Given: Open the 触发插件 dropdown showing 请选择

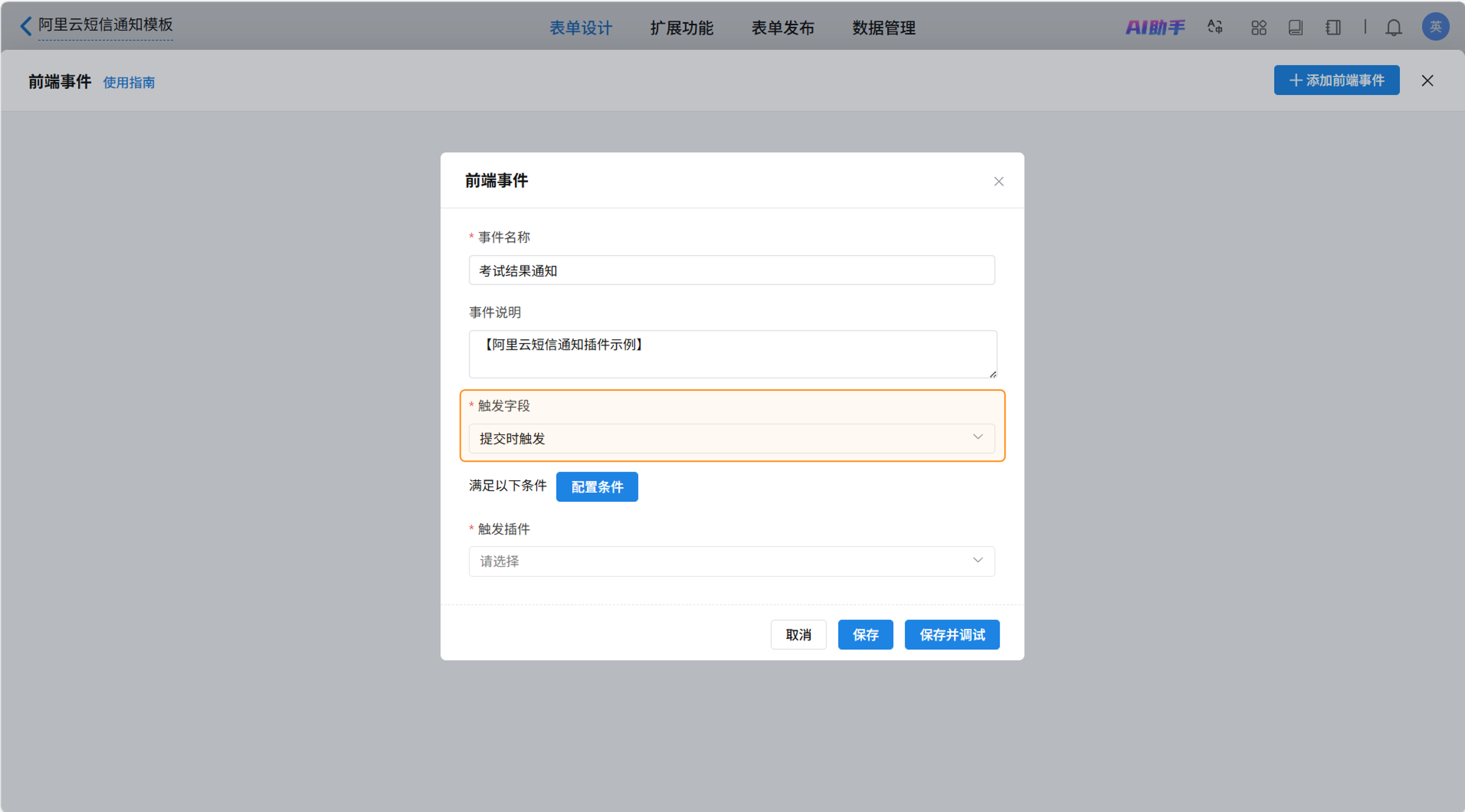Looking at the screenshot, I should click(732, 561).
